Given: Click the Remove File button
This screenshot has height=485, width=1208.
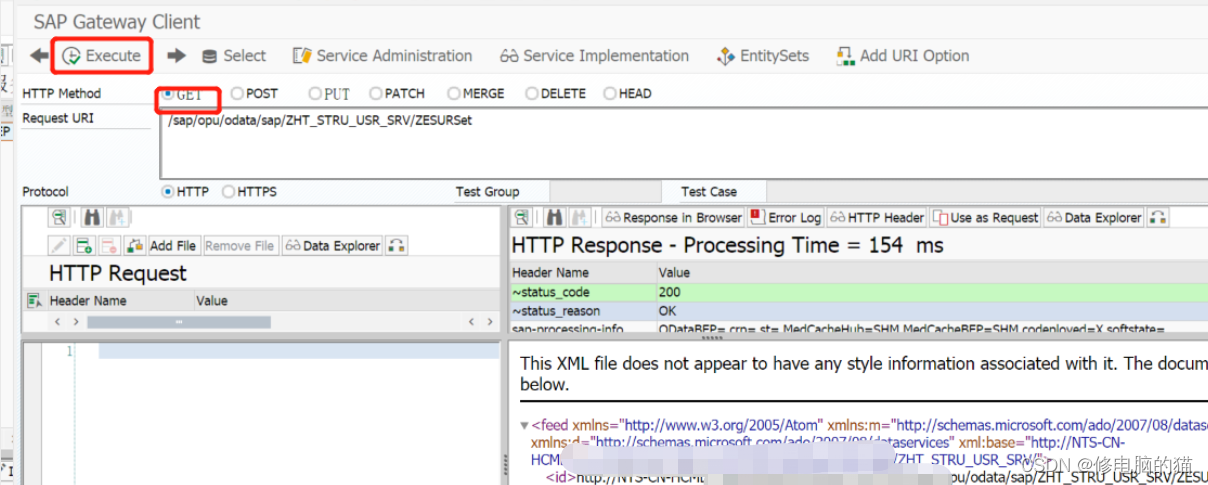Looking at the screenshot, I should point(240,246).
